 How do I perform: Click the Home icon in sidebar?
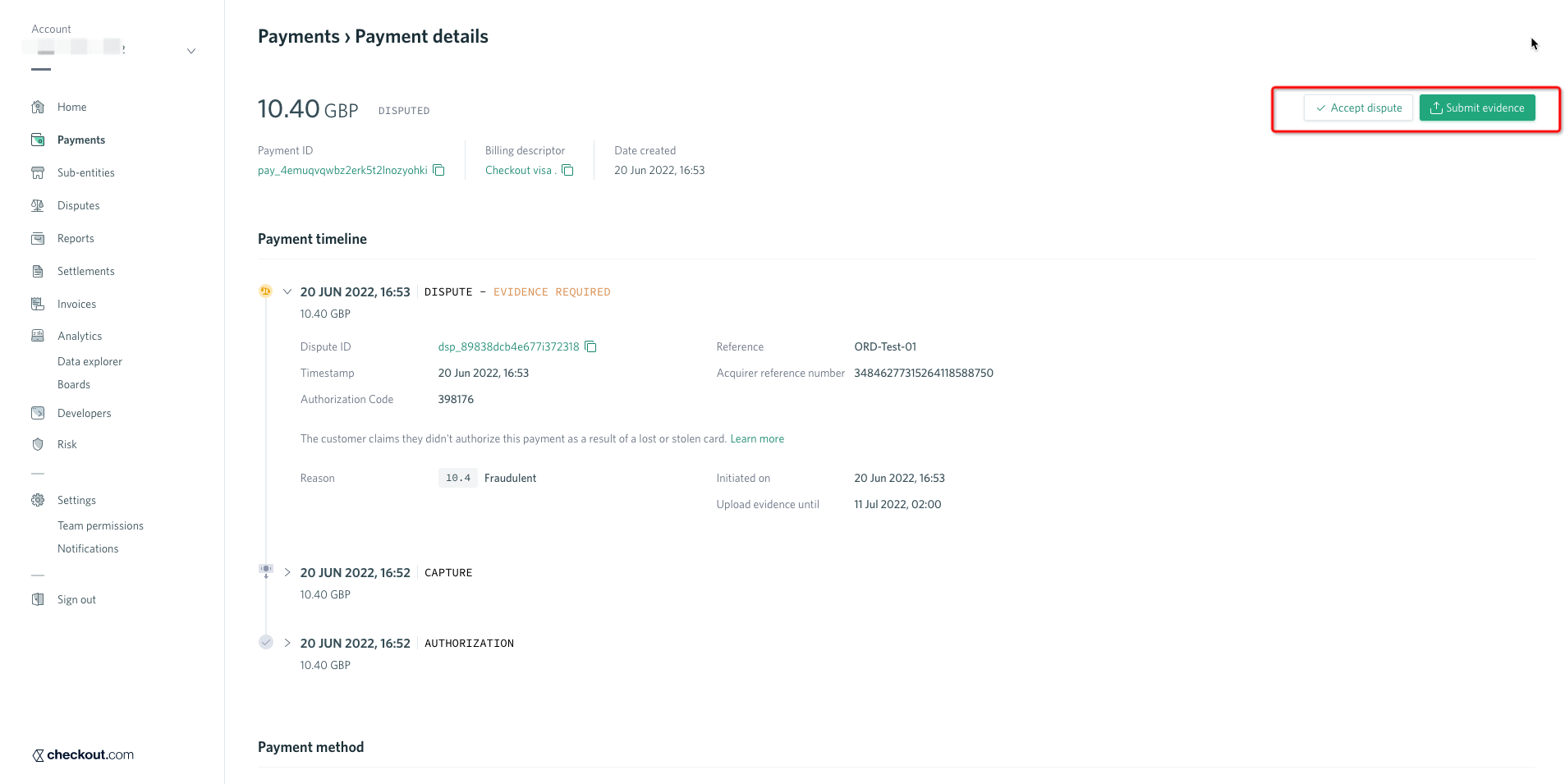tap(38, 107)
